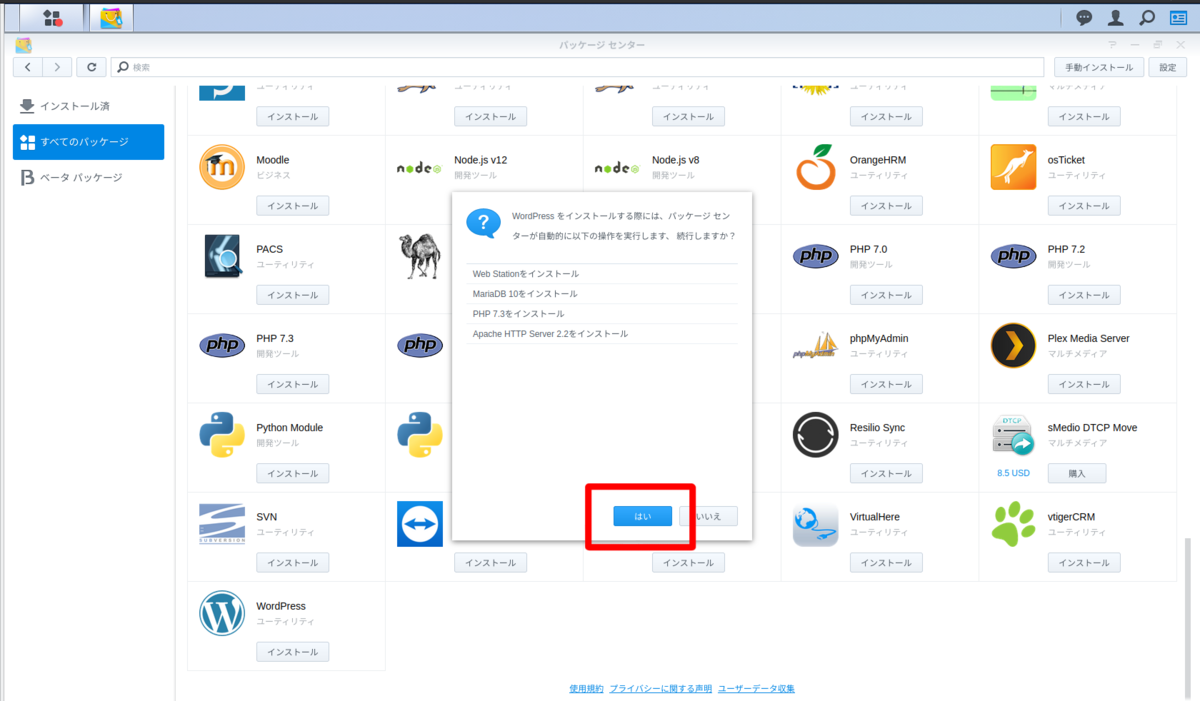
Task: Click the WordPress package icon
Action: (x=222, y=613)
